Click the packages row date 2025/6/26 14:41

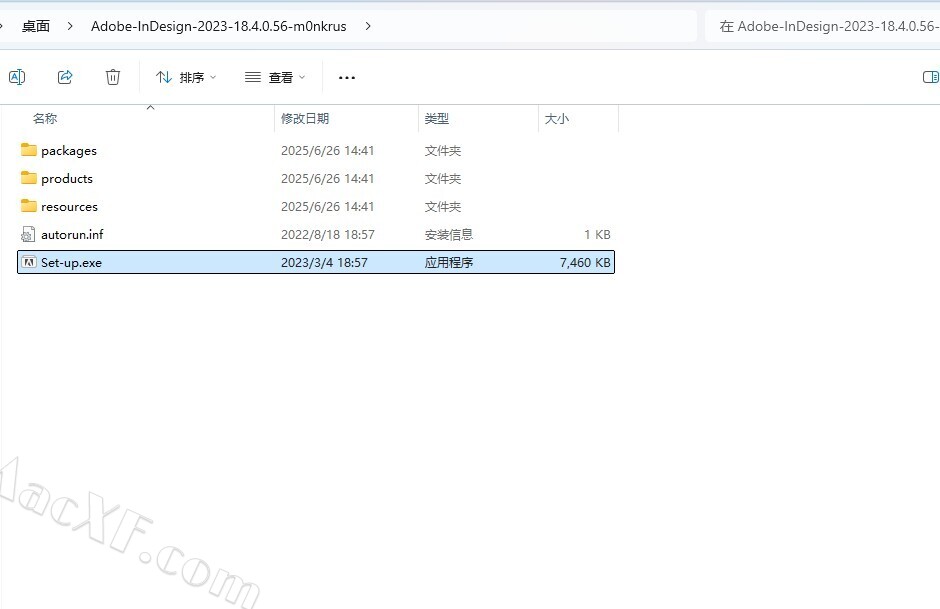(x=328, y=150)
